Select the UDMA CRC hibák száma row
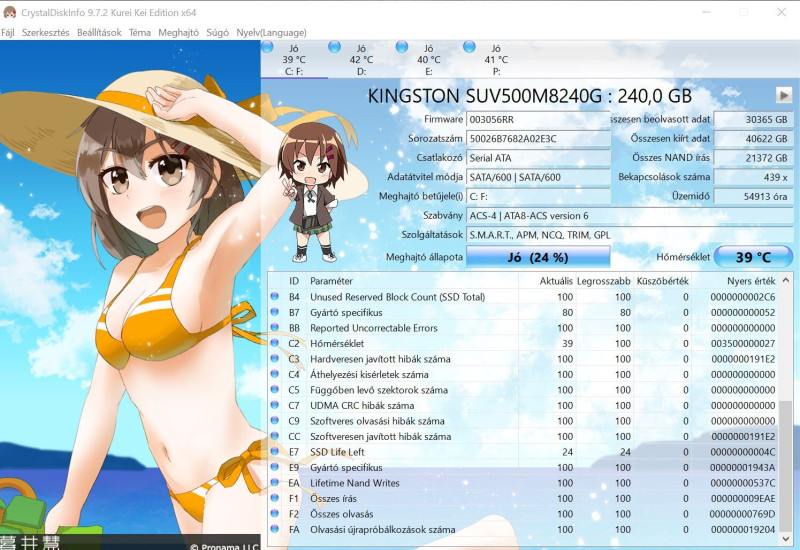The image size is (800, 550). [x=523, y=405]
